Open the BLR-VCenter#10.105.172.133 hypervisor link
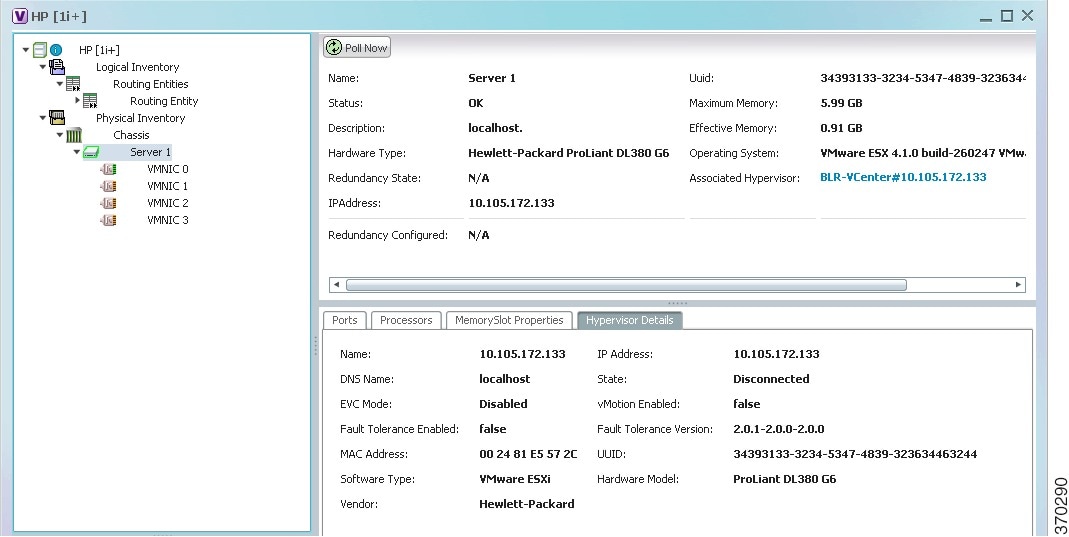The image size is (1069, 537). click(903, 177)
